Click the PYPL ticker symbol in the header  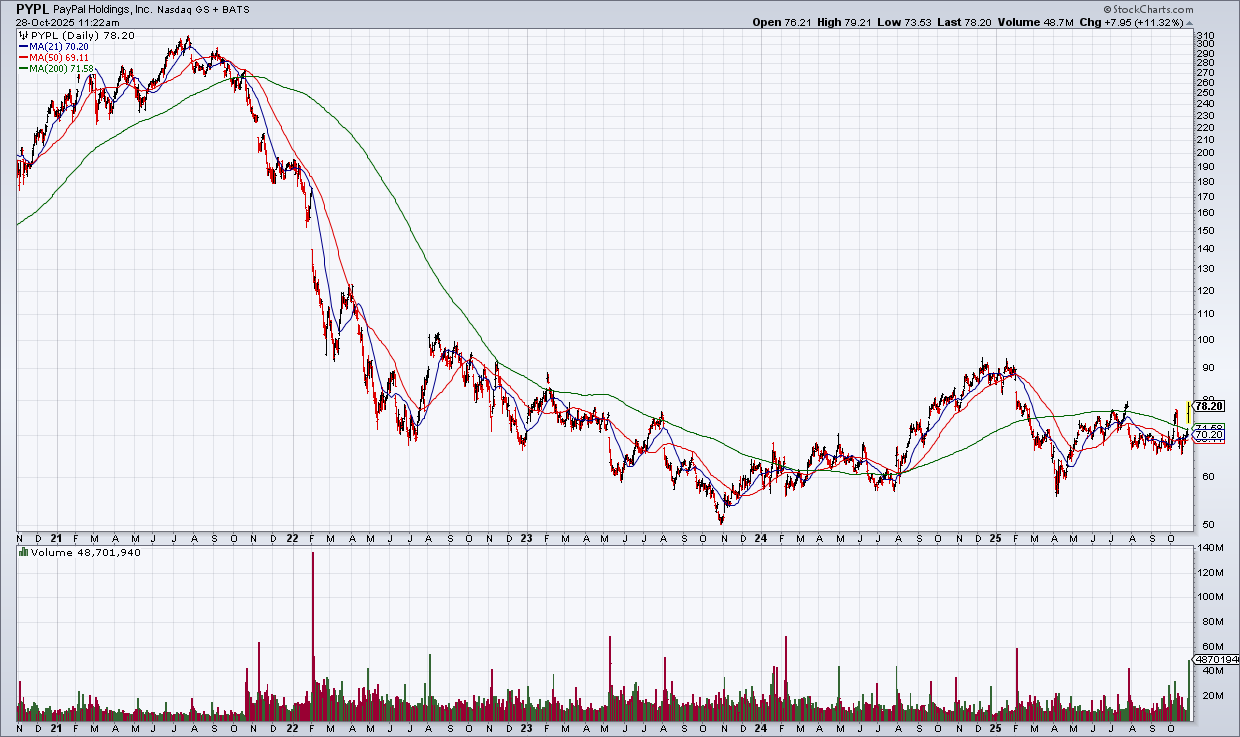tap(33, 8)
